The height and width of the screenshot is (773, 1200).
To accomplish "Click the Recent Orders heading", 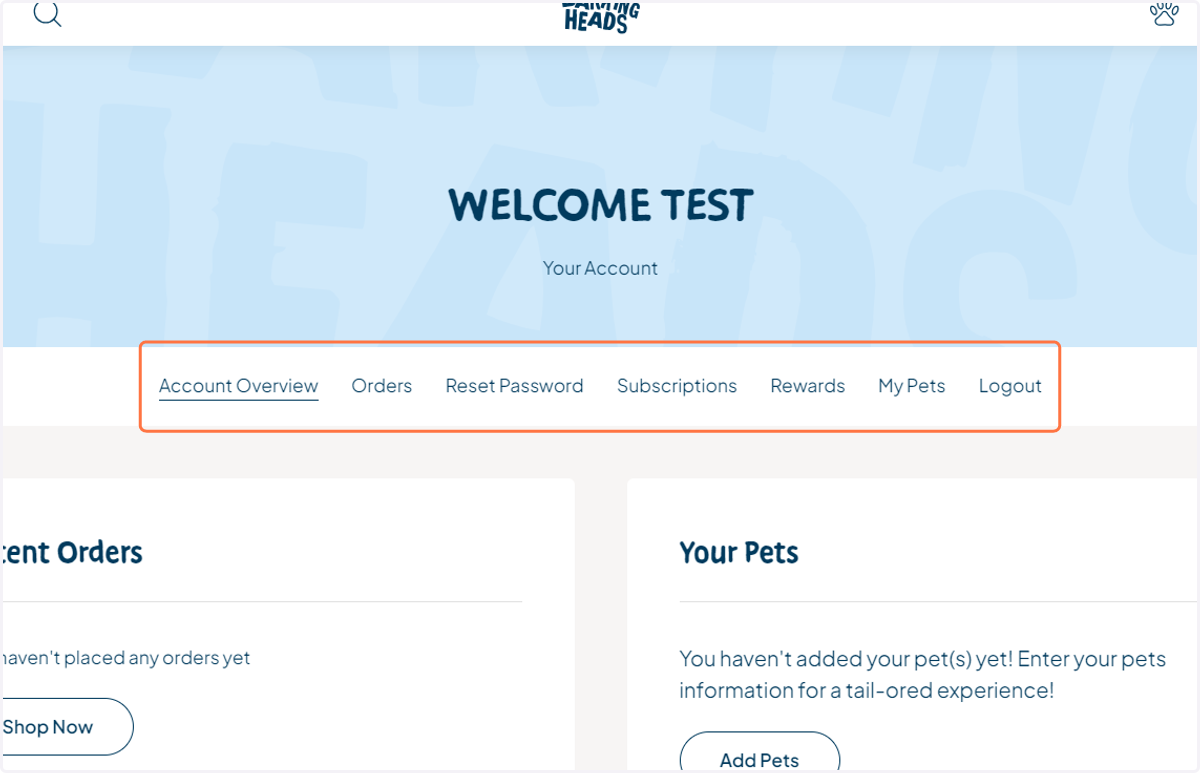I will tap(72, 552).
